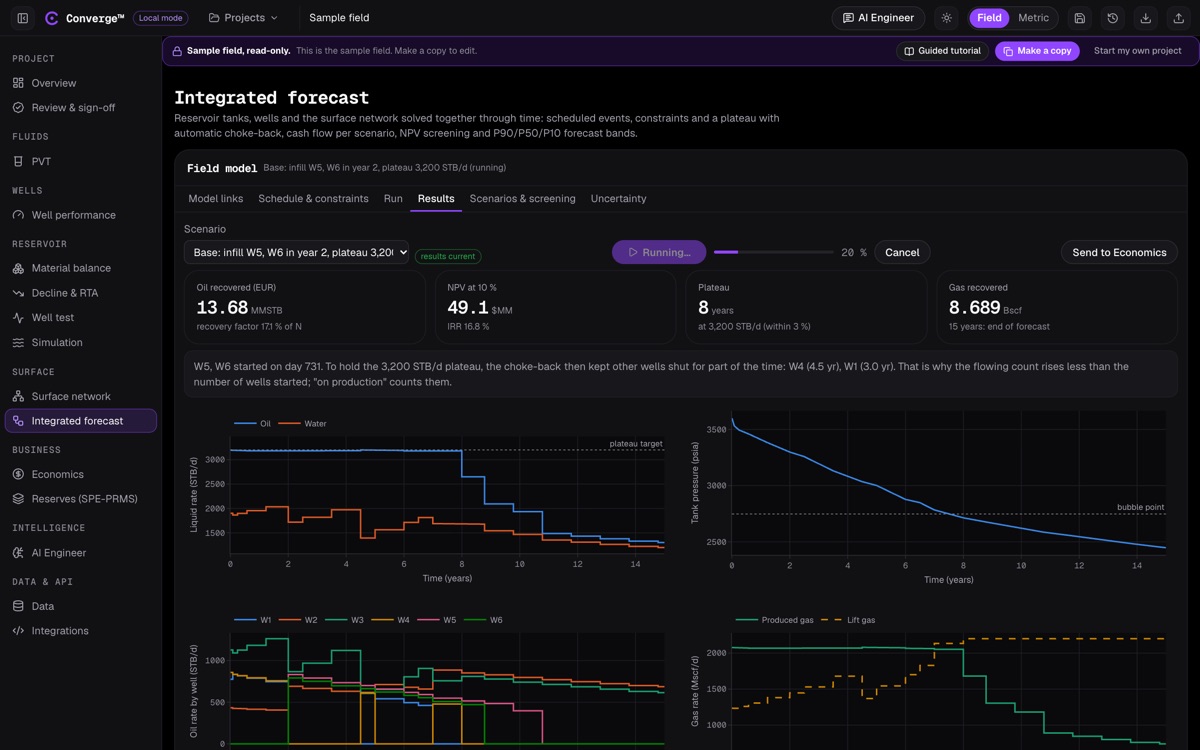Click Send to Economics button

point(1119,253)
